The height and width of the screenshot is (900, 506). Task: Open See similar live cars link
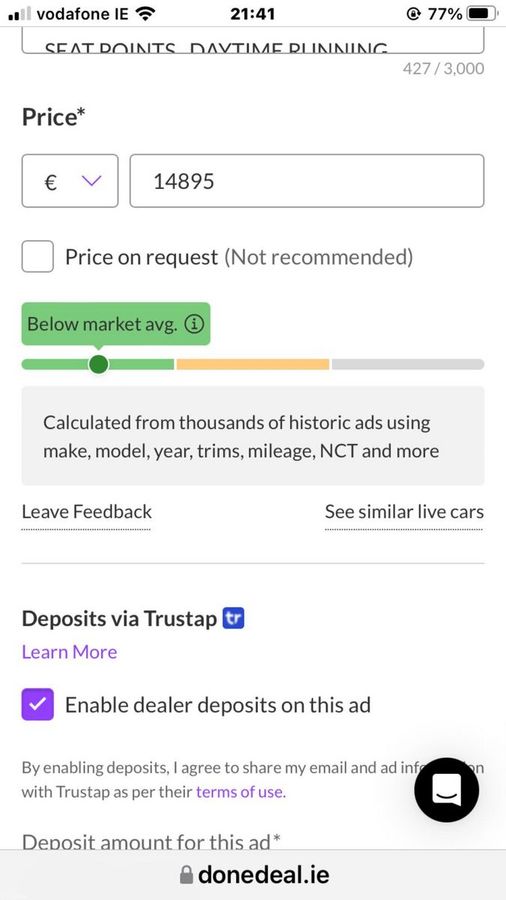[x=404, y=511]
